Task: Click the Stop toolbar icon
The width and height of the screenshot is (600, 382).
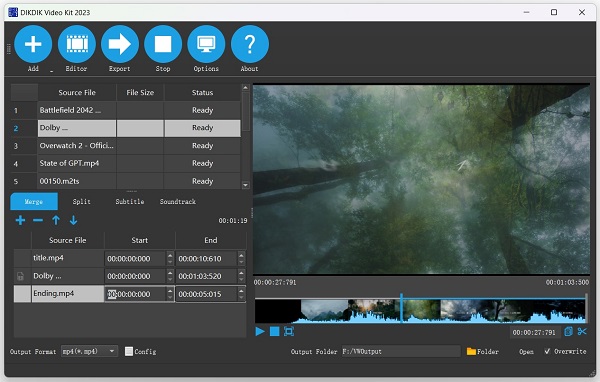Action: point(163,44)
